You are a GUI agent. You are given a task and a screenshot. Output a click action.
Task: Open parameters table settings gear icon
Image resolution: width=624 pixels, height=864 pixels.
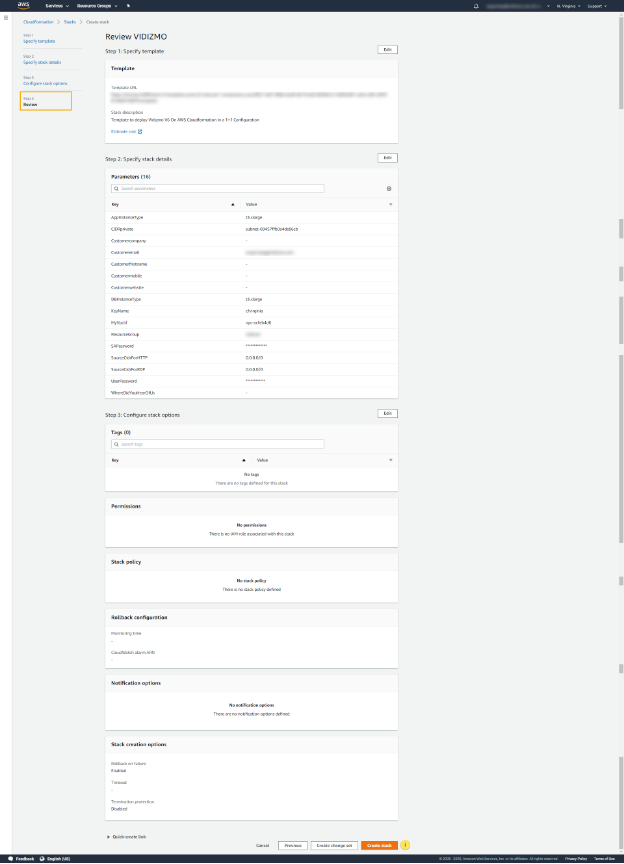tap(389, 188)
